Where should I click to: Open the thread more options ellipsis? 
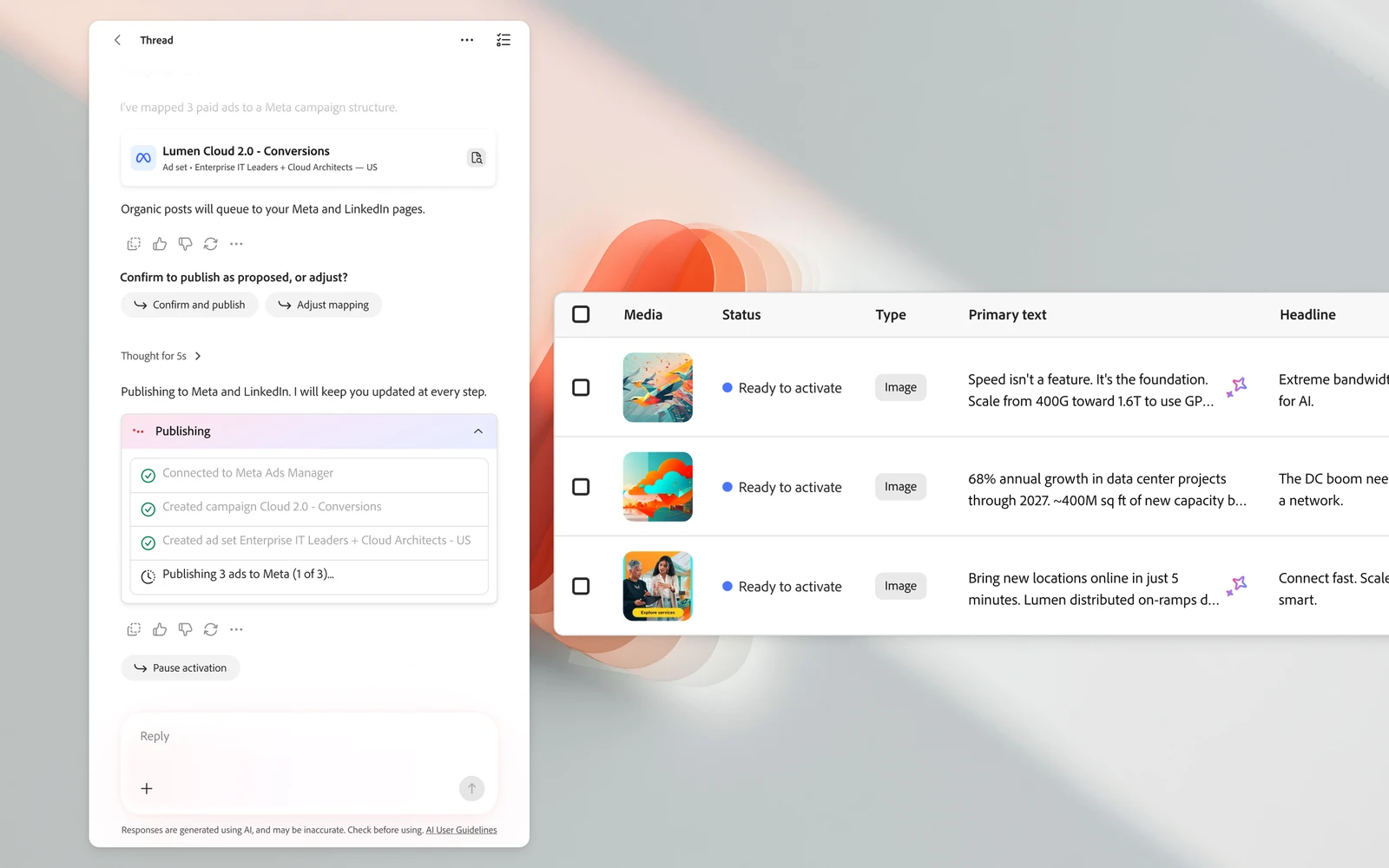coord(467,40)
